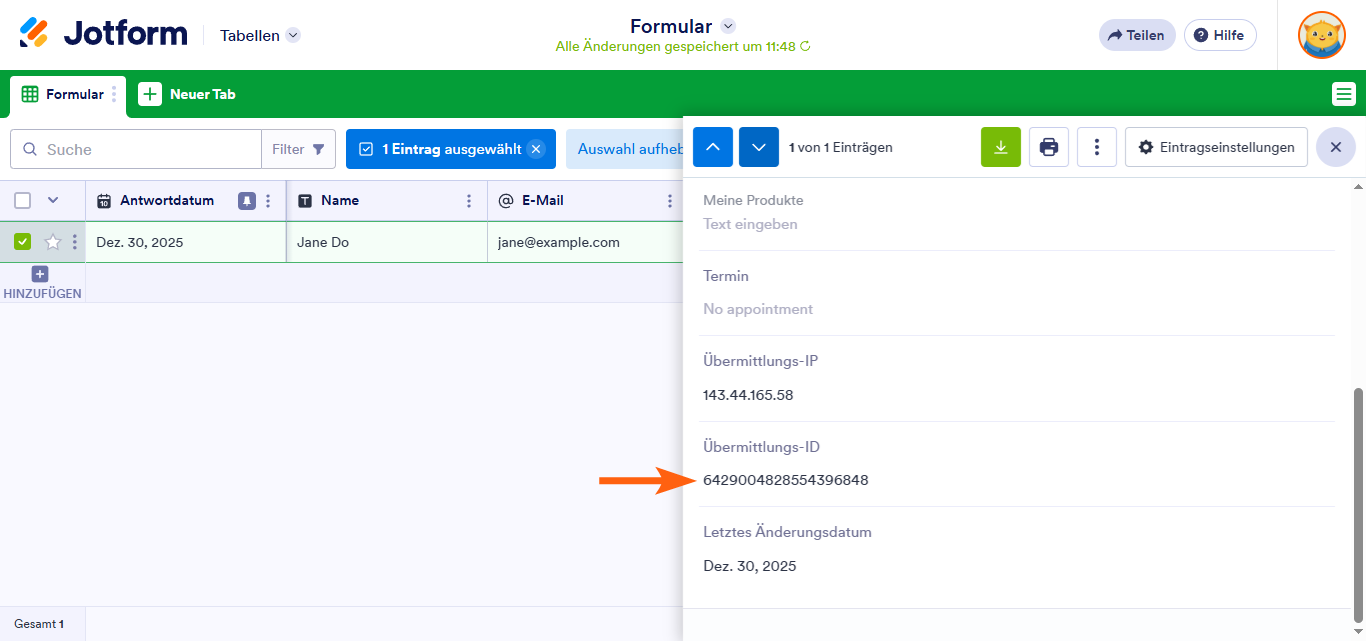Open the Formular title dropdown chevron

point(728,26)
